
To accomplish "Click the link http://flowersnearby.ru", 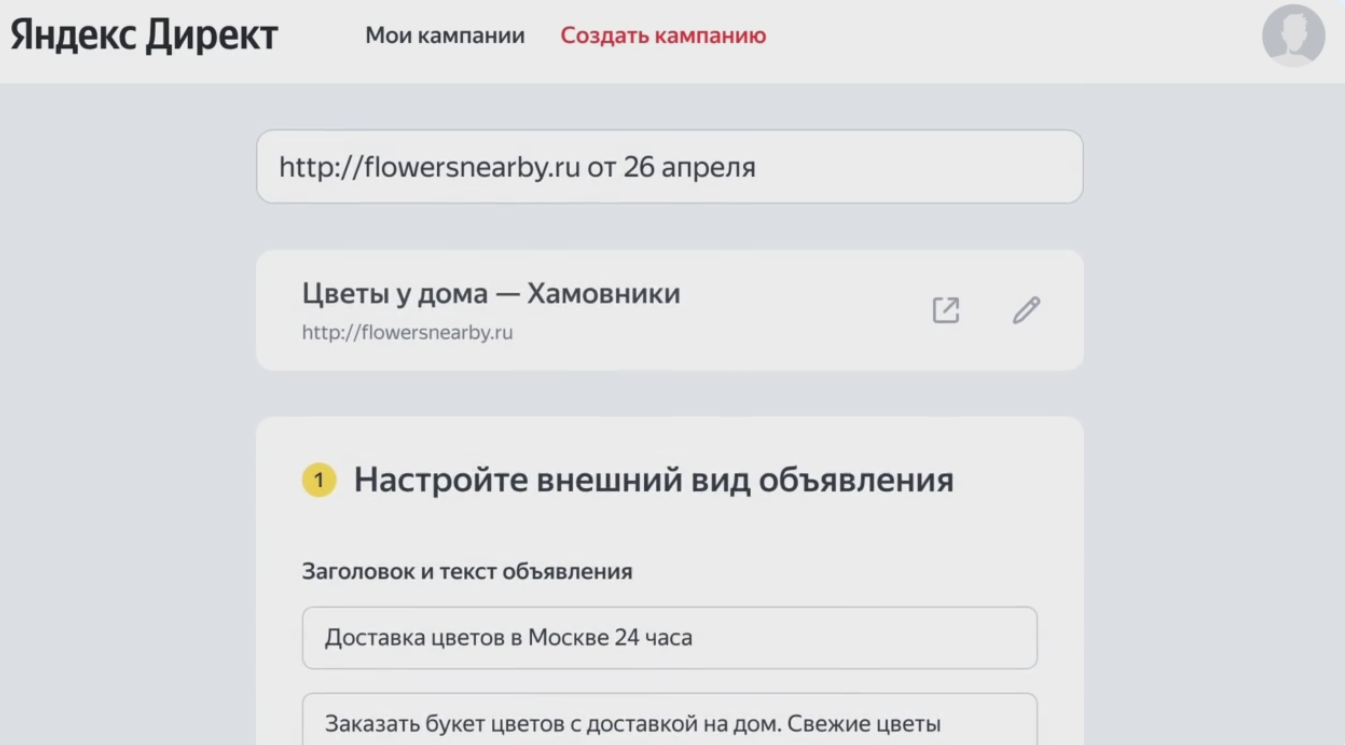I will coord(406,332).
